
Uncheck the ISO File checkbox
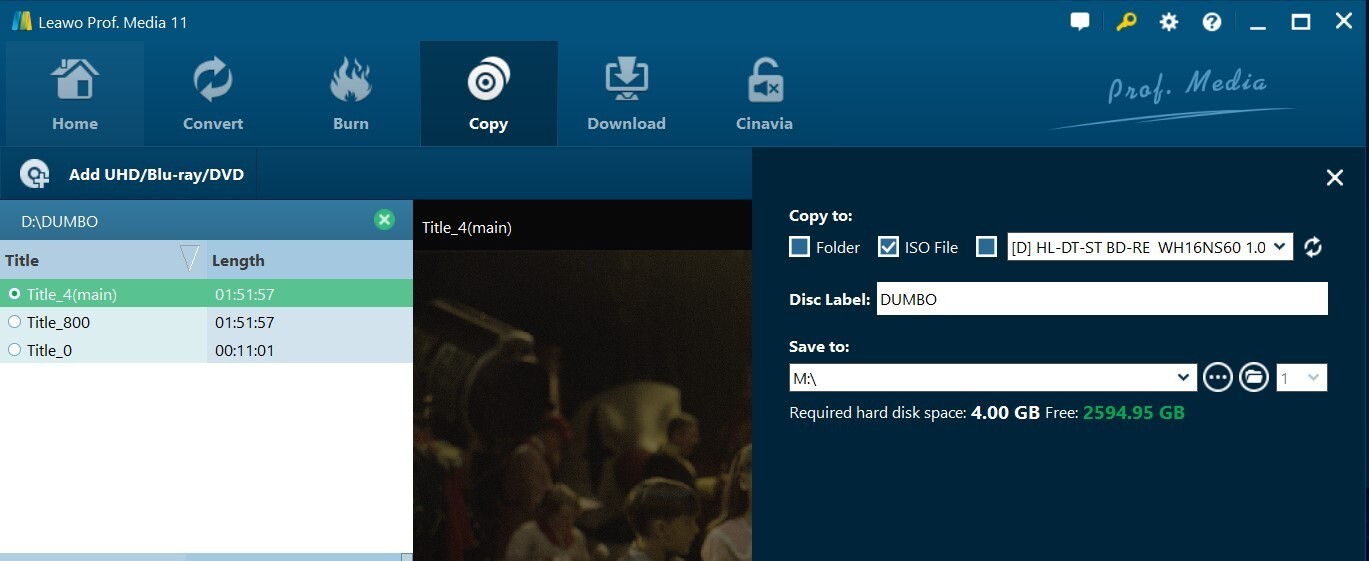pos(888,247)
